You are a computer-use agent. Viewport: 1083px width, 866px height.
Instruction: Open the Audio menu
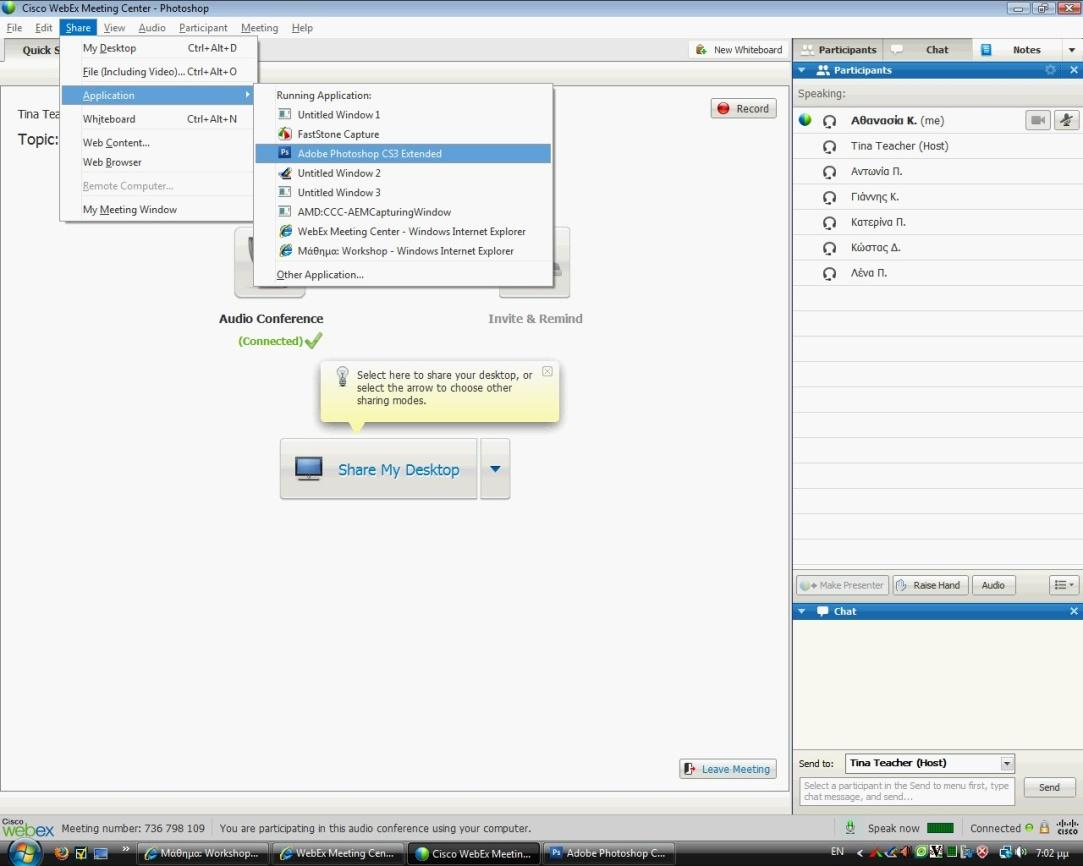click(x=152, y=28)
